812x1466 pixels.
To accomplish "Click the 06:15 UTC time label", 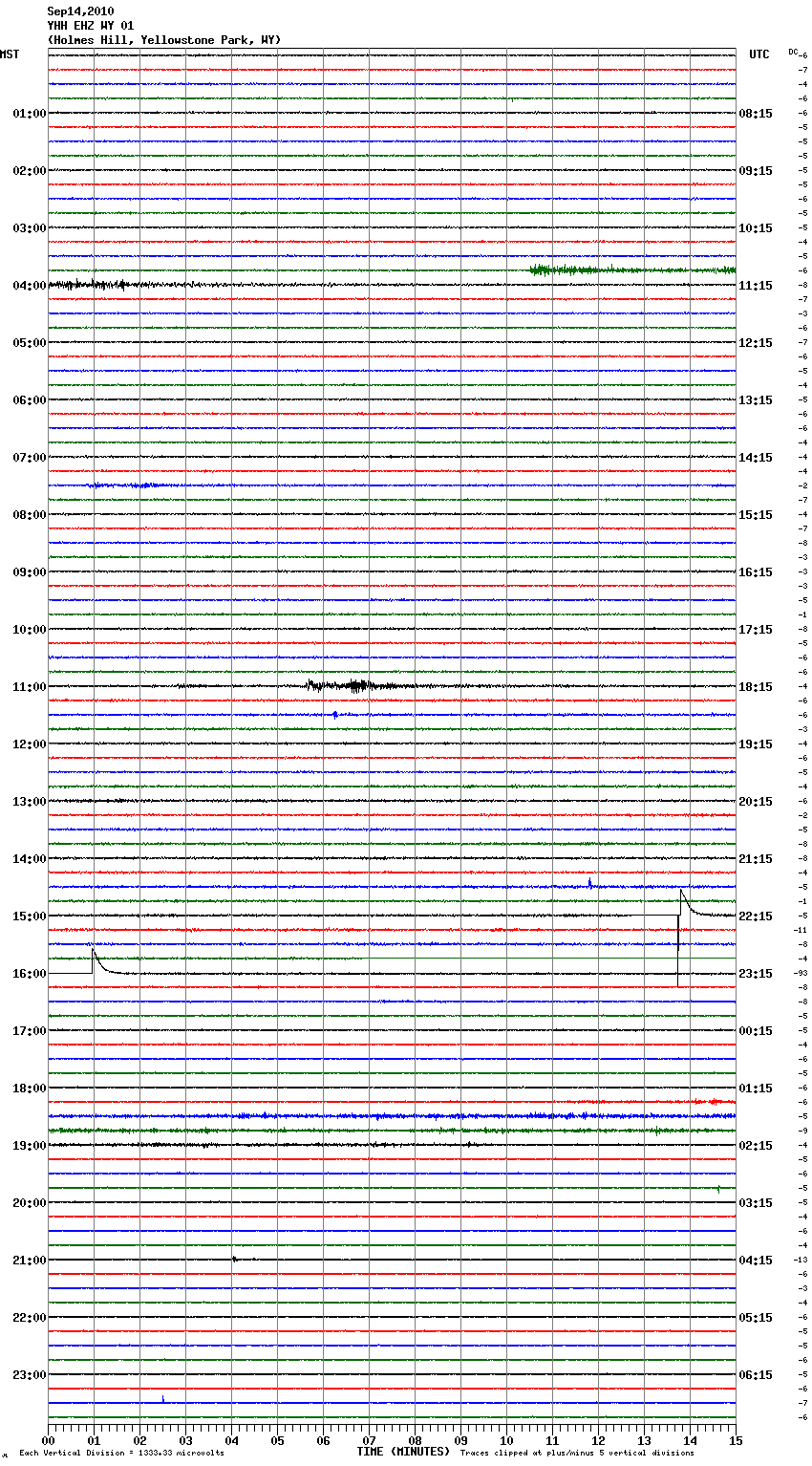I will click(756, 1375).
